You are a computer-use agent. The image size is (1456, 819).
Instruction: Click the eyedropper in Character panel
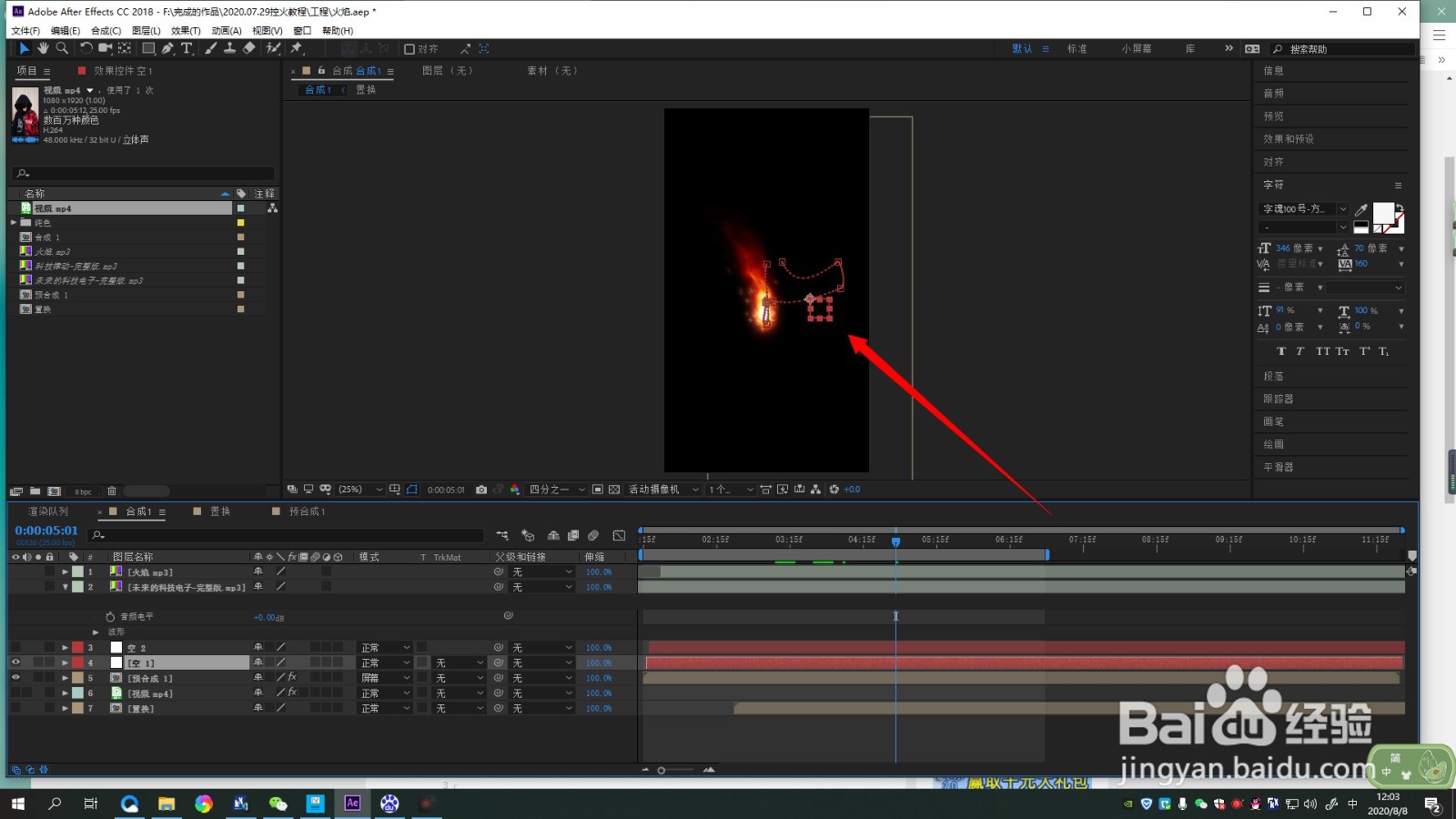click(1361, 210)
